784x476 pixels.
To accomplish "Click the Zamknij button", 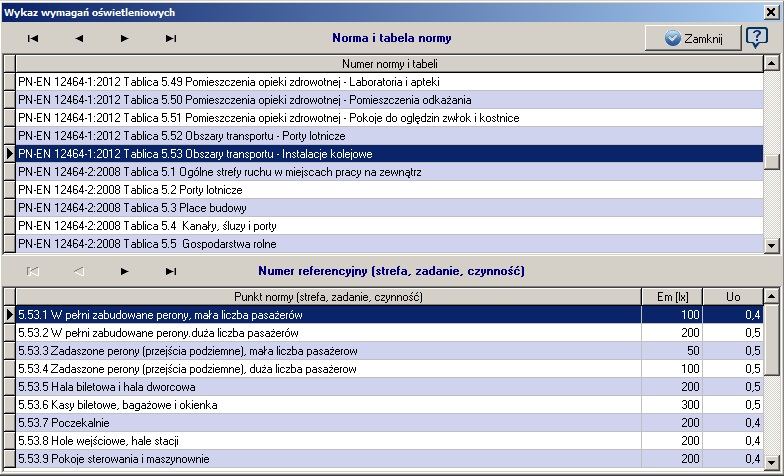I will (693, 38).
